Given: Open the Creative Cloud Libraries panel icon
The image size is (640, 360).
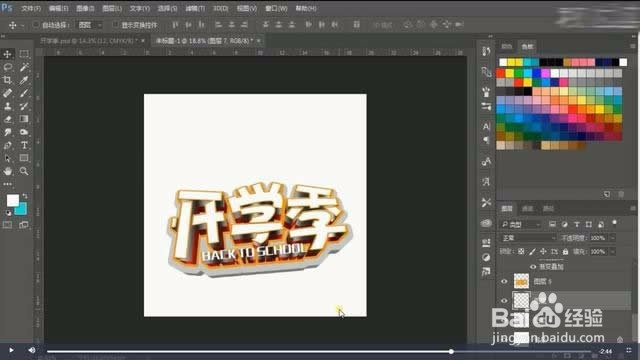Looking at the screenshot, I should 486,223.
